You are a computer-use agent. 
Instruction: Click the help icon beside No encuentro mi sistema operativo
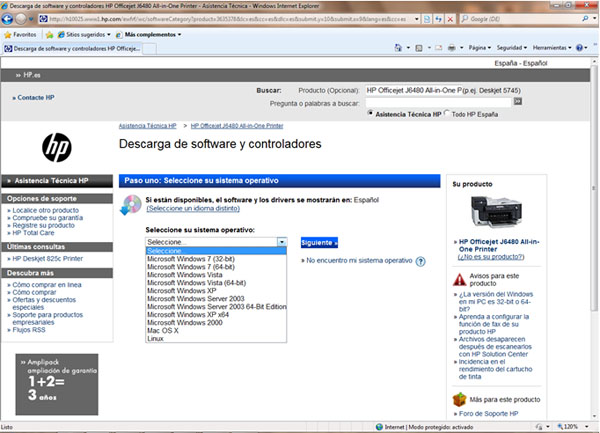point(420,262)
